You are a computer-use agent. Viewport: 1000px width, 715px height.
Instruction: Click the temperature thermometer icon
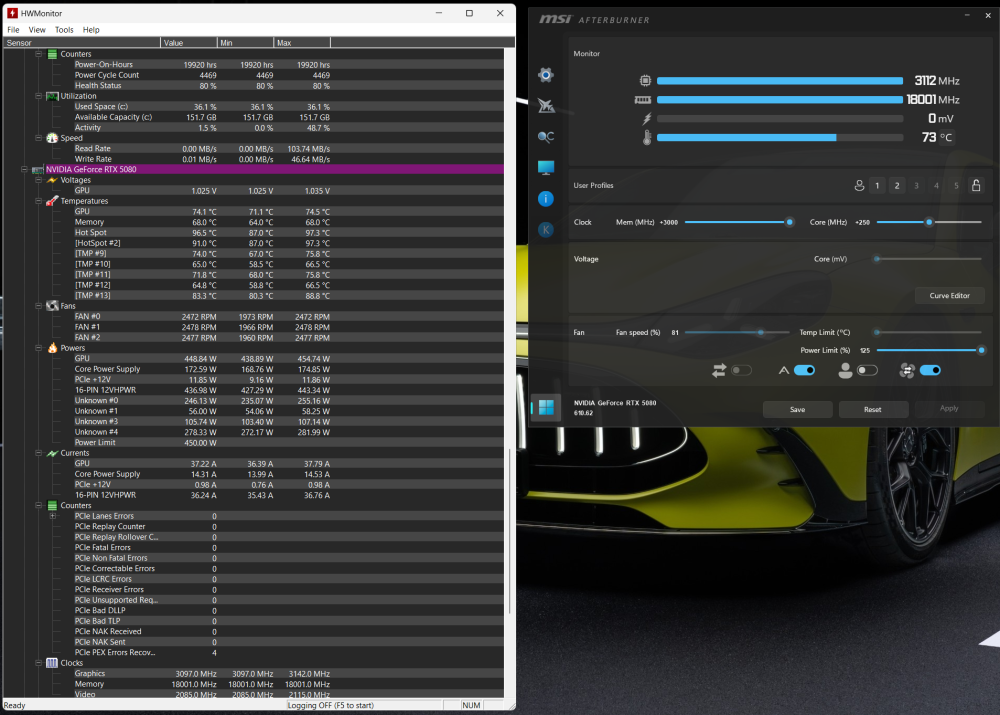tap(647, 137)
